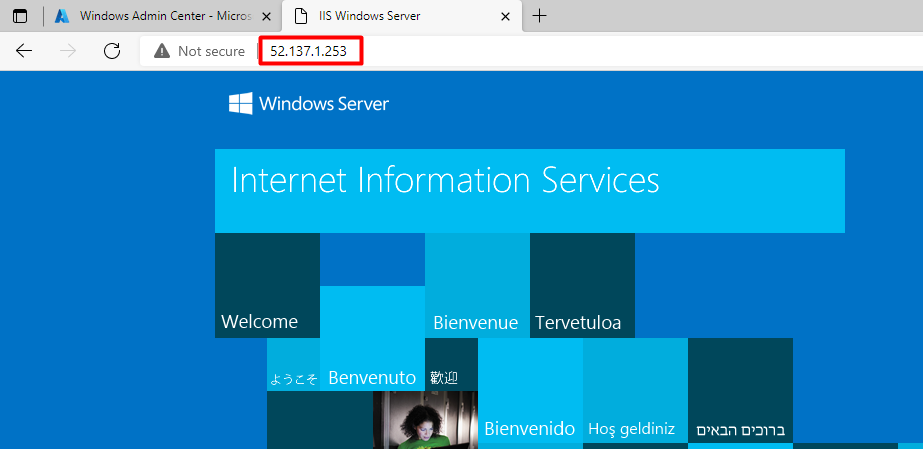This screenshot has width=923, height=449.
Task: Go forward with the arrow button
Action: (68, 51)
